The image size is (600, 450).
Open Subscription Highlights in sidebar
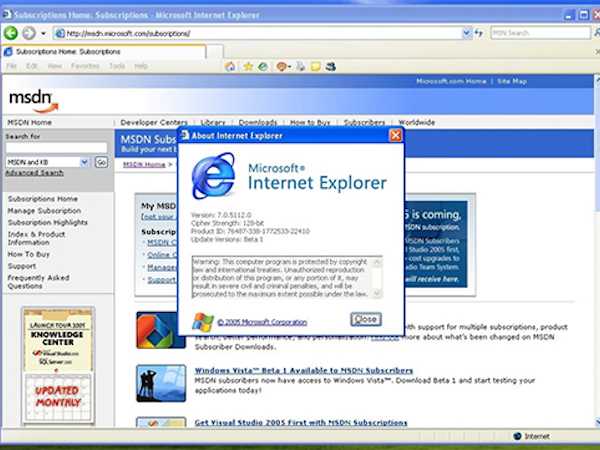(x=48, y=223)
